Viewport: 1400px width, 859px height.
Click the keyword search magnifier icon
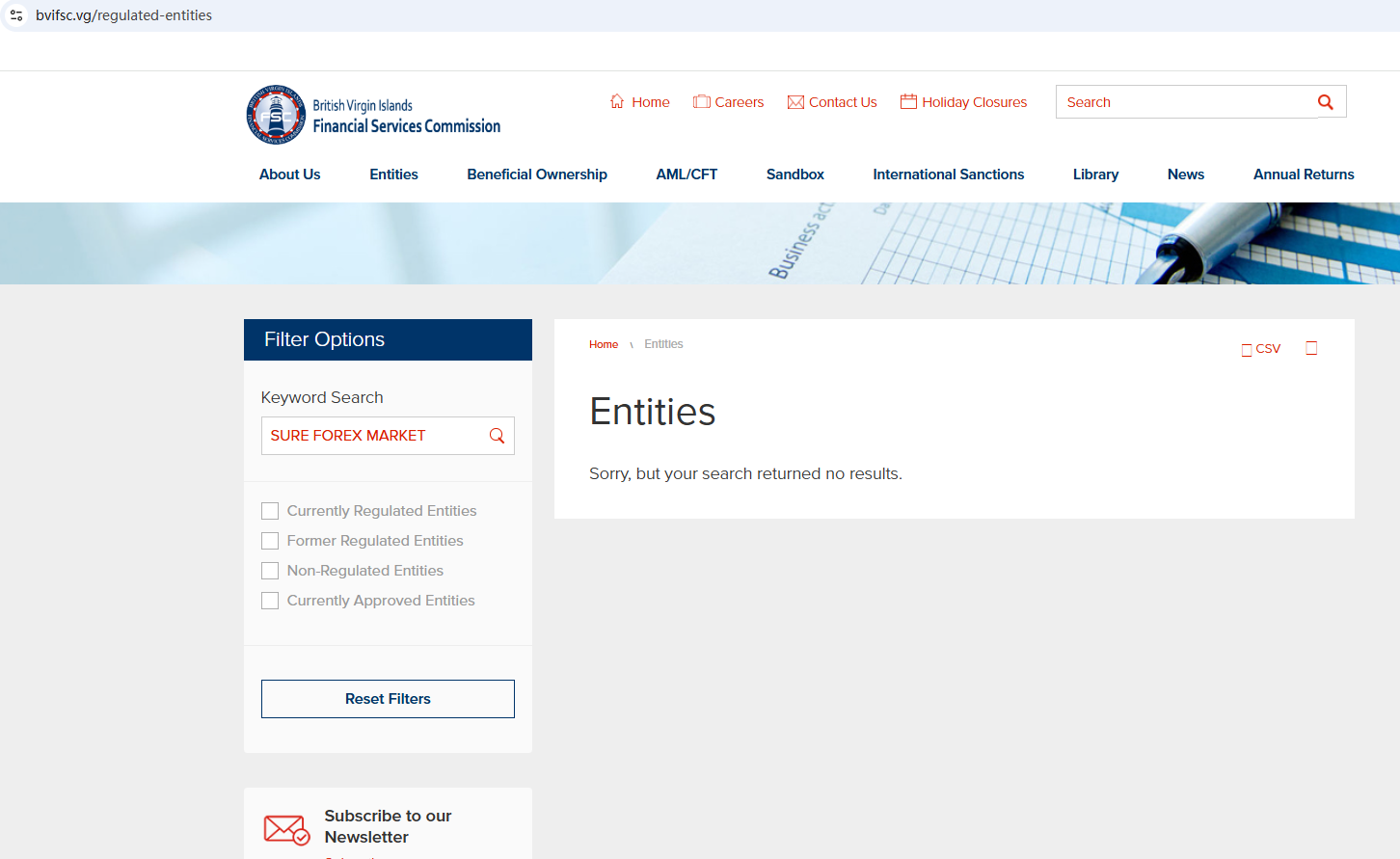497,436
